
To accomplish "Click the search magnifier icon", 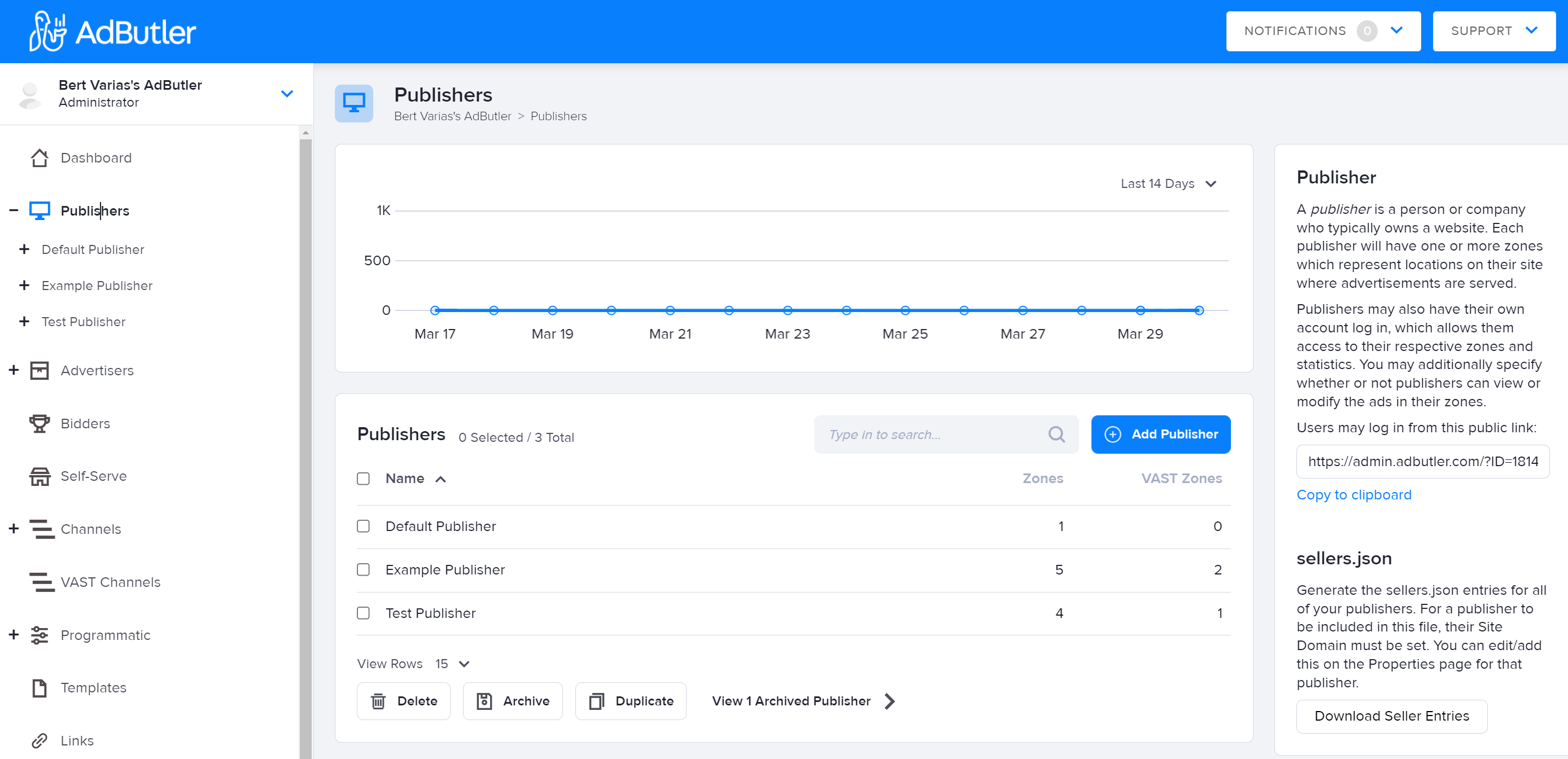I will [x=1056, y=434].
